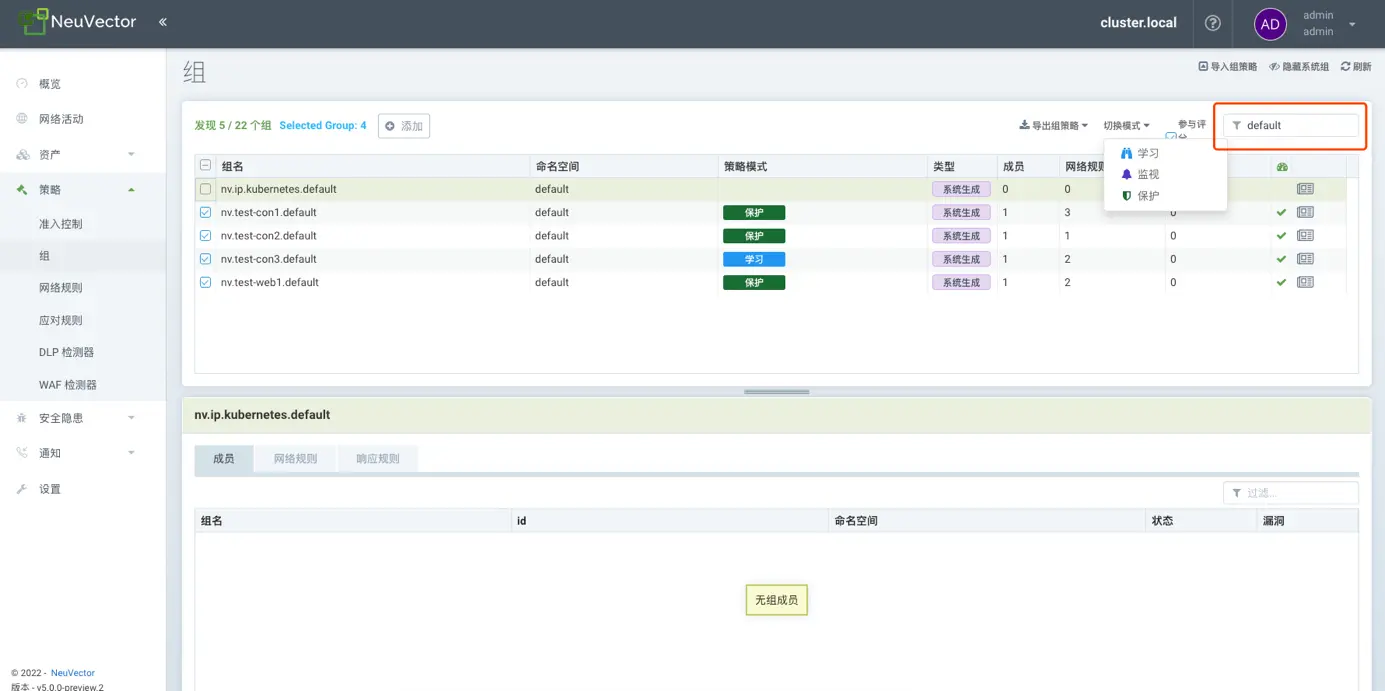
Task: Click detail card icon for nv.test-web1.default row
Action: [x=1305, y=282]
